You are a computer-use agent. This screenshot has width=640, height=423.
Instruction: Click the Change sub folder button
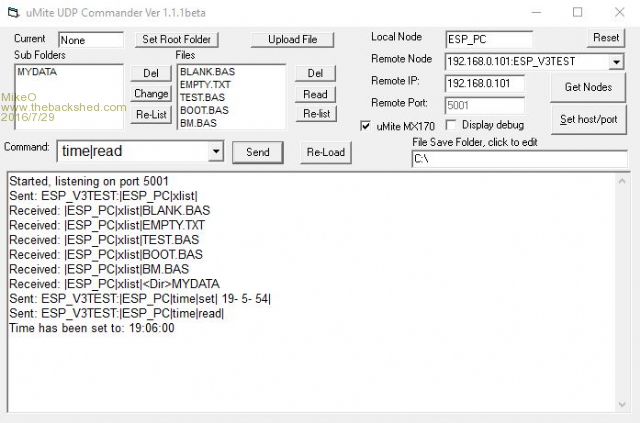tap(151, 94)
